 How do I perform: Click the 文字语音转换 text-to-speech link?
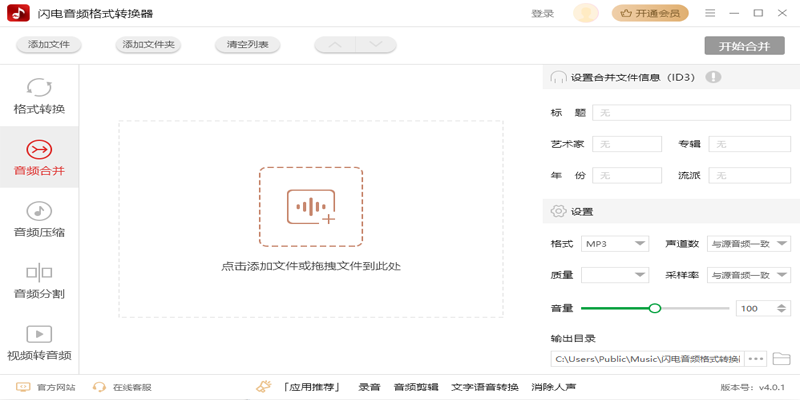pos(485,387)
